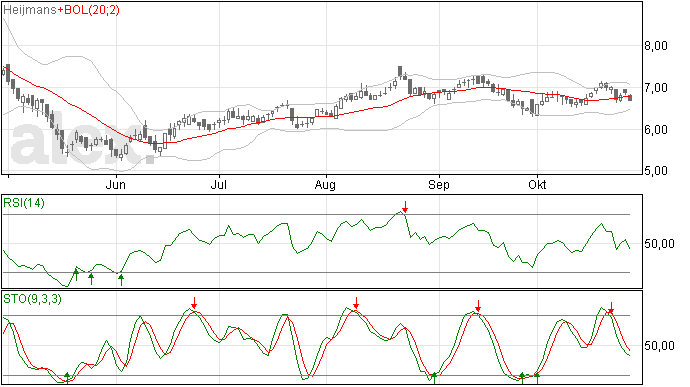Click the red sell arrow in the RSI panel
The image size is (690, 387).
tap(405, 207)
